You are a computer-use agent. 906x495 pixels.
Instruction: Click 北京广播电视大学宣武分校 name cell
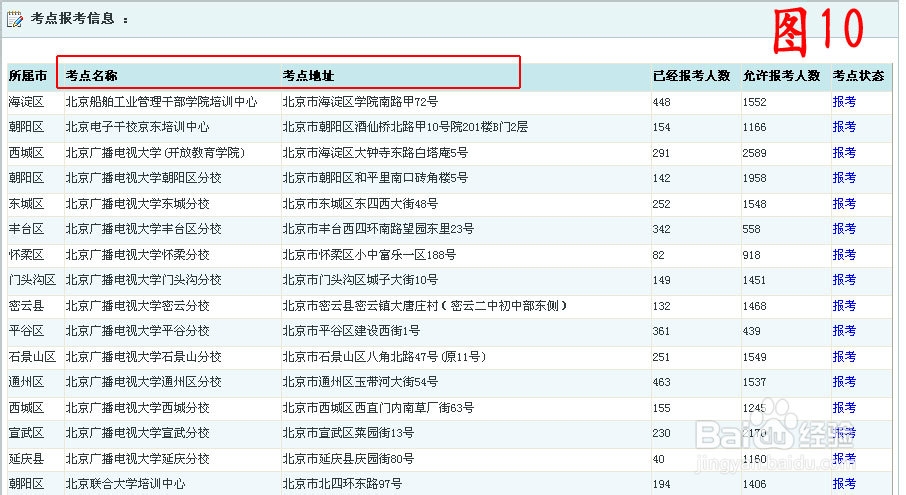(x=138, y=433)
